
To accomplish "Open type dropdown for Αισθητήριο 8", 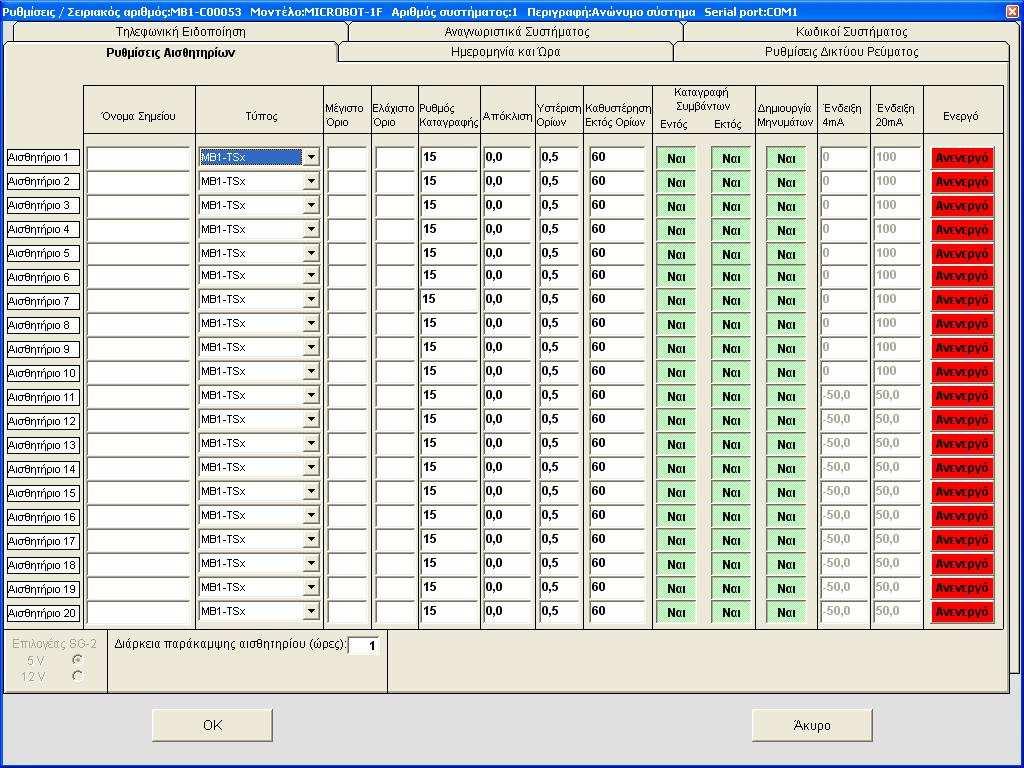I will [x=311, y=323].
